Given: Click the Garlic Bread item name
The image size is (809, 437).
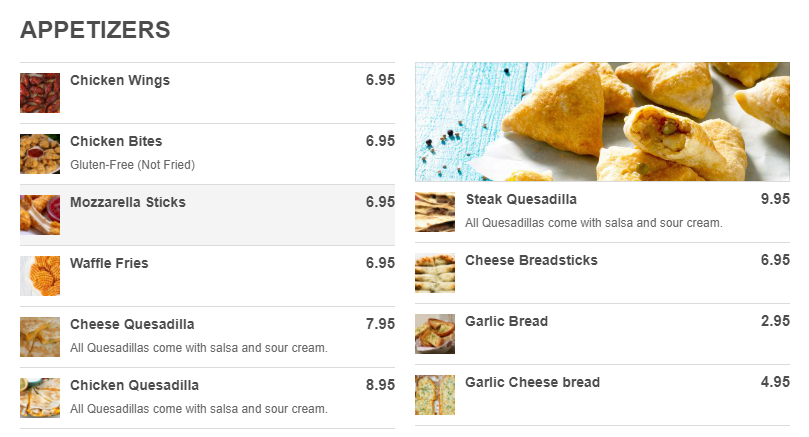Looking at the screenshot, I should click(507, 321).
